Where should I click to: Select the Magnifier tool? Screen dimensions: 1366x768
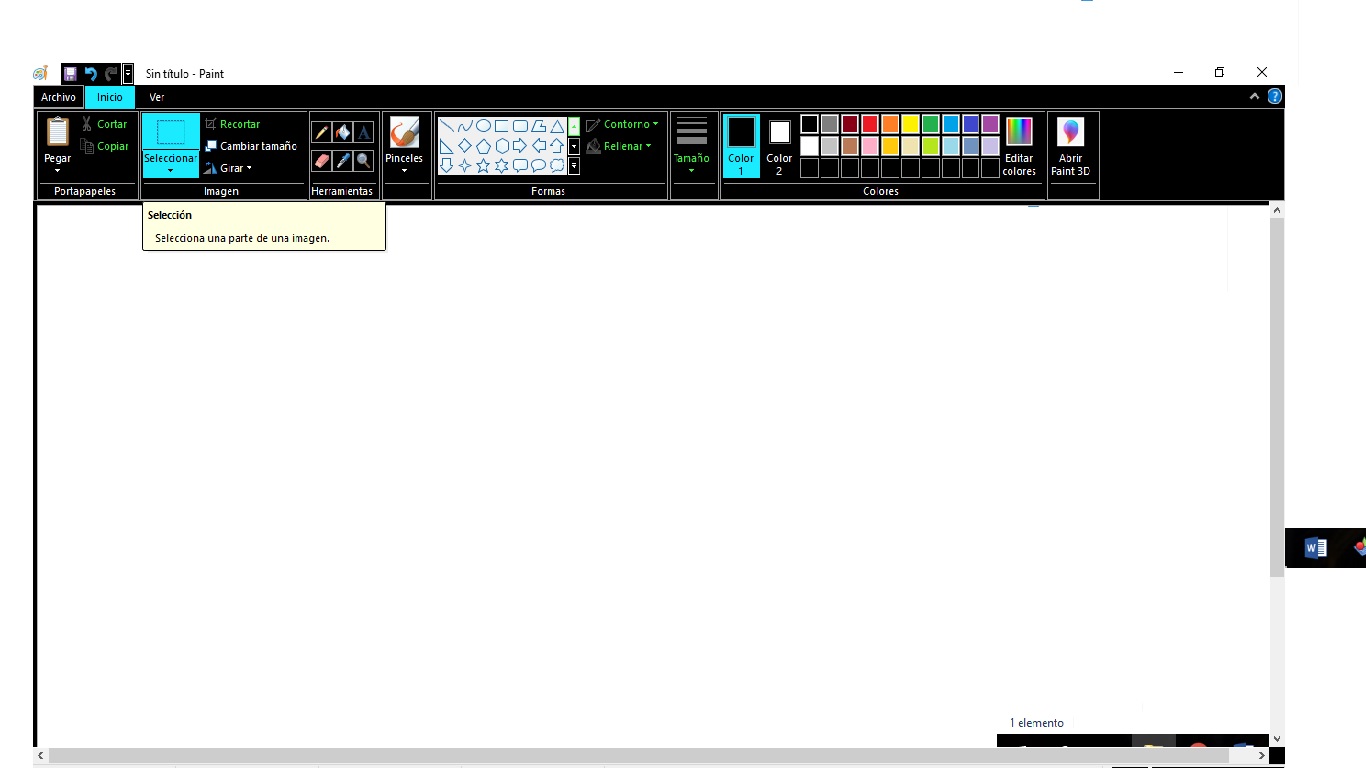coord(363,160)
